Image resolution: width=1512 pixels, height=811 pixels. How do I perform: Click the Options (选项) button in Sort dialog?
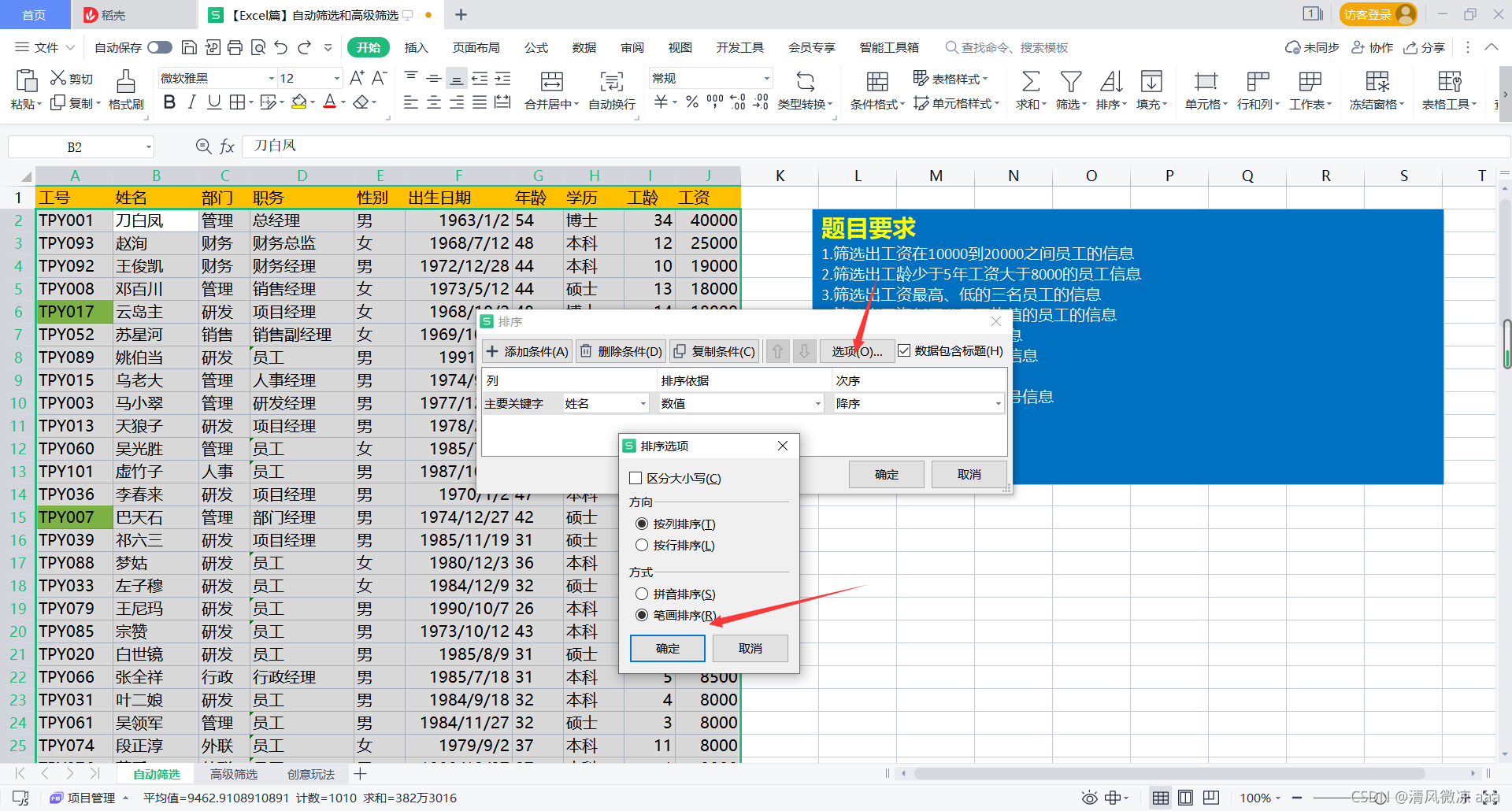coord(857,351)
